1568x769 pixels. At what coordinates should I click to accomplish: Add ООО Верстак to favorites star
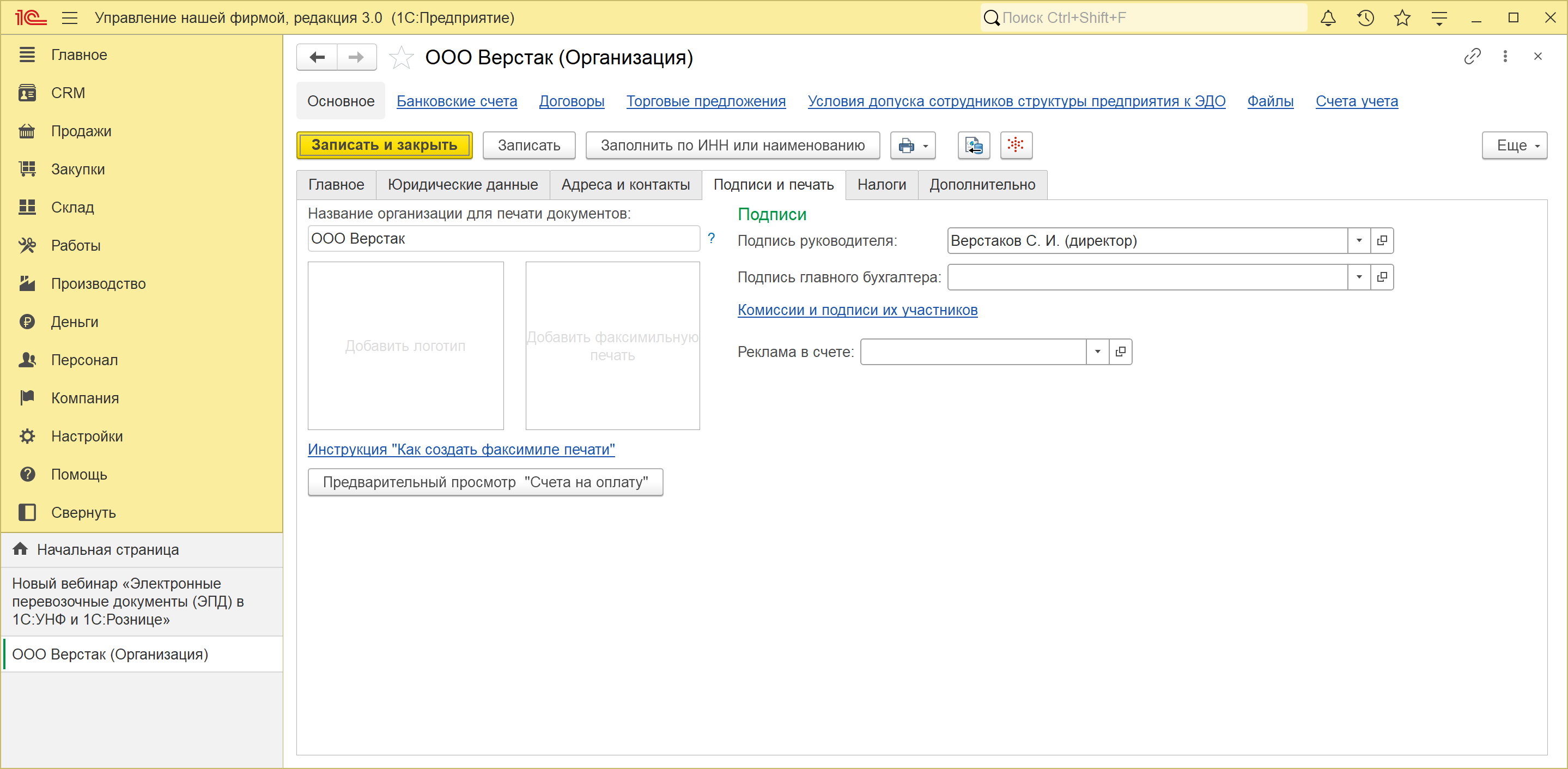(401, 58)
